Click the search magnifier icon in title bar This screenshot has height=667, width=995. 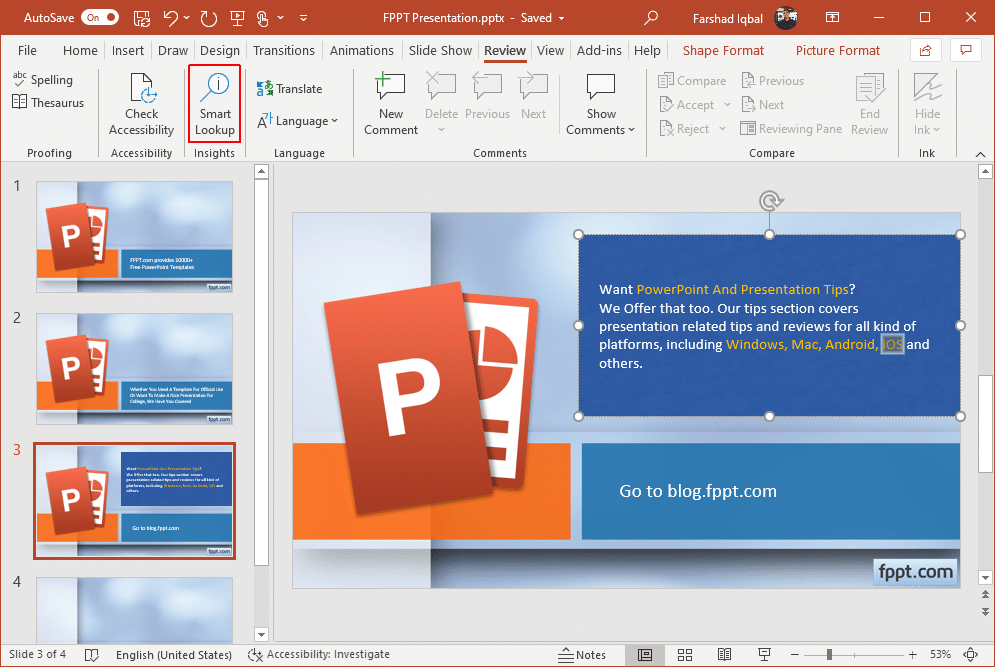tap(650, 18)
